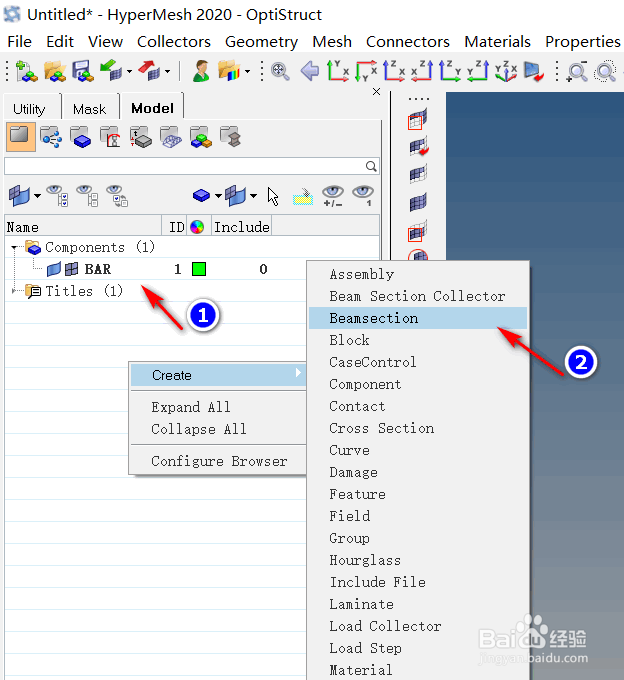This screenshot has height=680, width=624.
Task: Collapse the Components folder tree node
Action: point(14,248)
